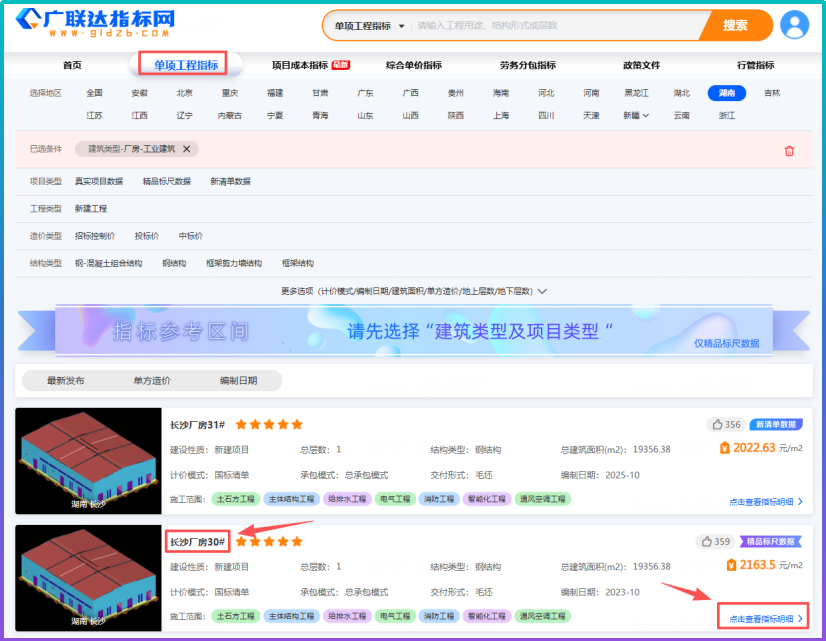Filter by 新建工程

coord(91,209)
